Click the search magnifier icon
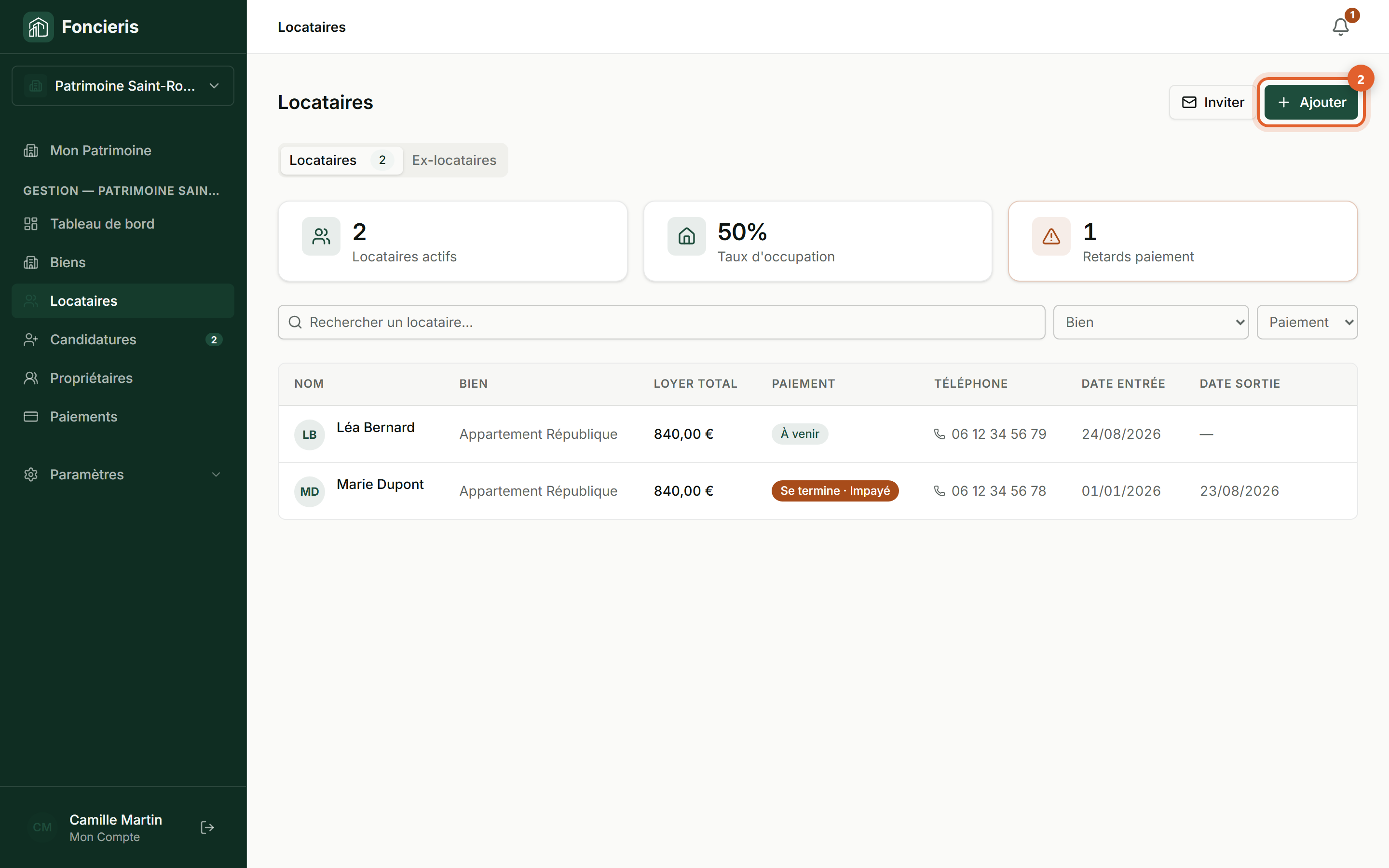 pos(295,322)
